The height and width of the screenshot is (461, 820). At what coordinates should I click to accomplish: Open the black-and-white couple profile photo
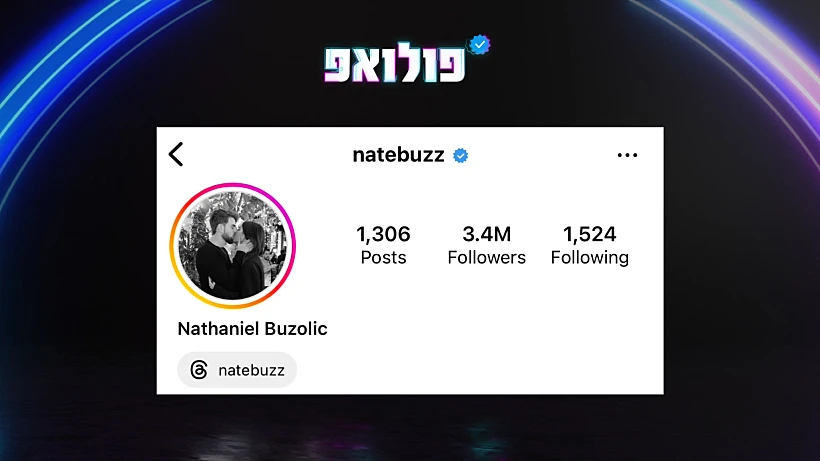(233, 245)
